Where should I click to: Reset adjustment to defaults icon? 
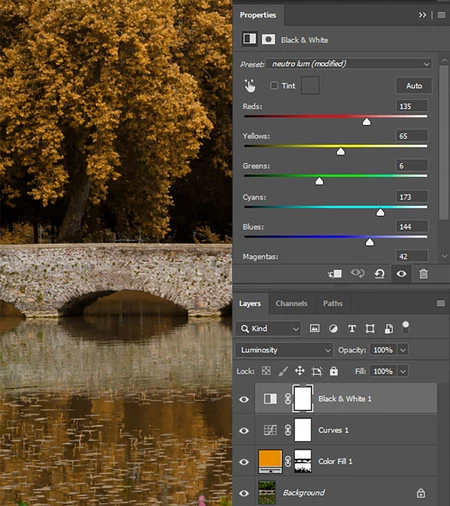coord(380,274)
